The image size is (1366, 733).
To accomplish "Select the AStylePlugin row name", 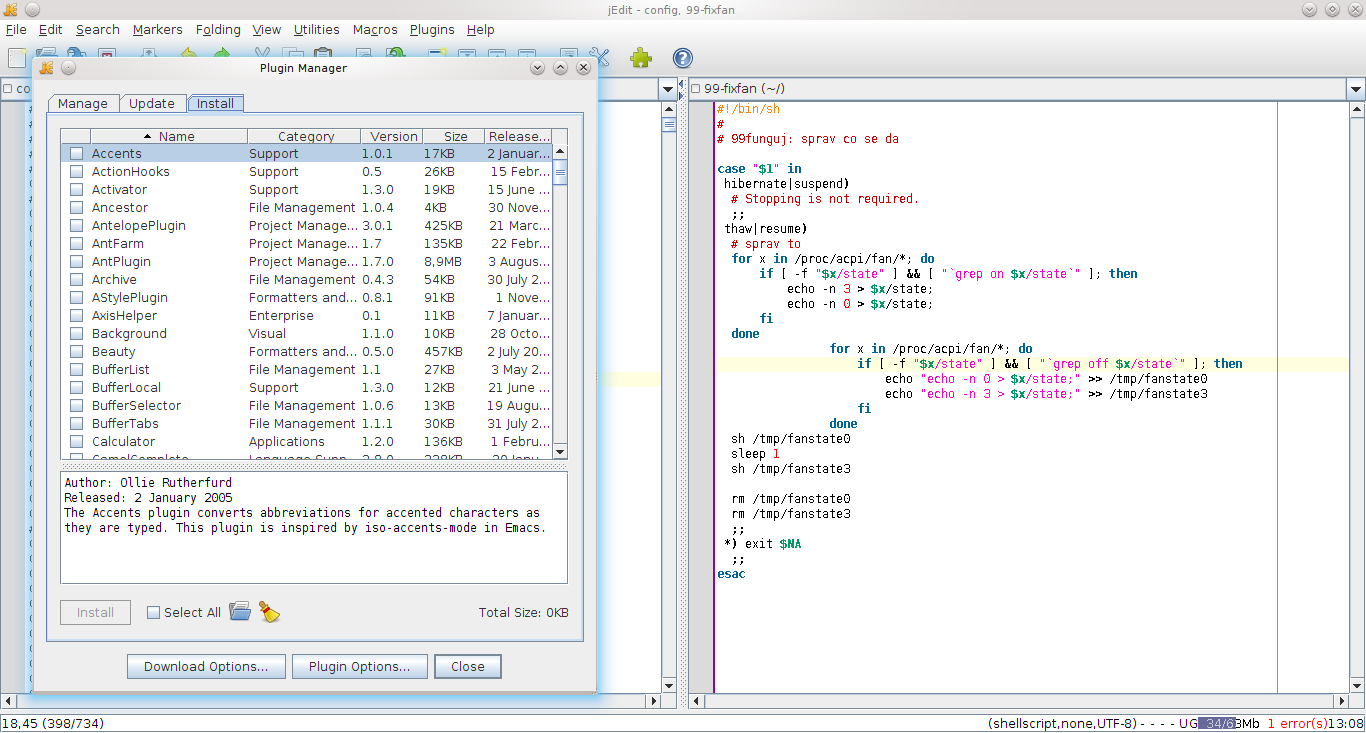I will (130, 298).
